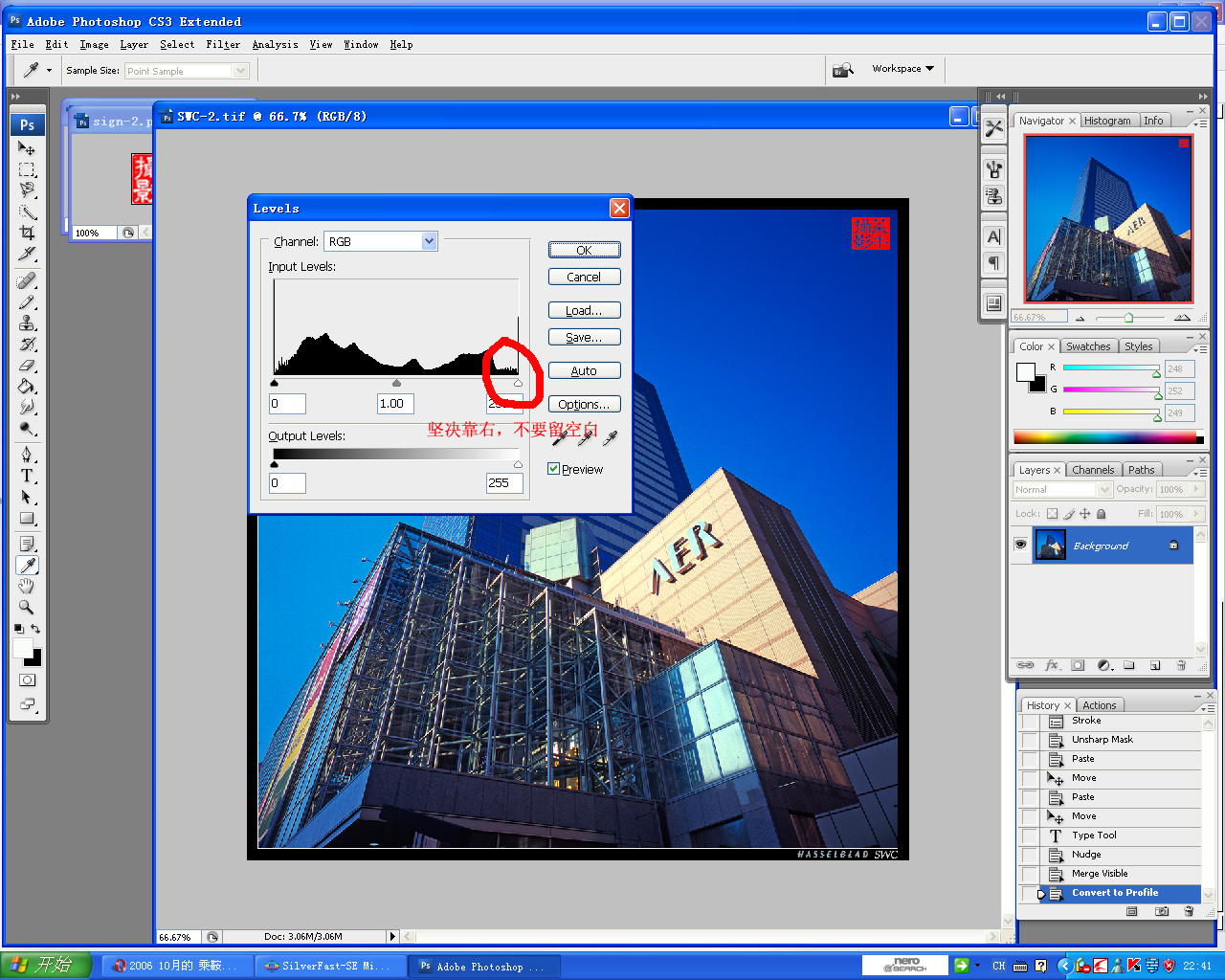Open the Filter menu
Image resolution: width=1225 pixels, height=980 pixels.
click(223, 44)
